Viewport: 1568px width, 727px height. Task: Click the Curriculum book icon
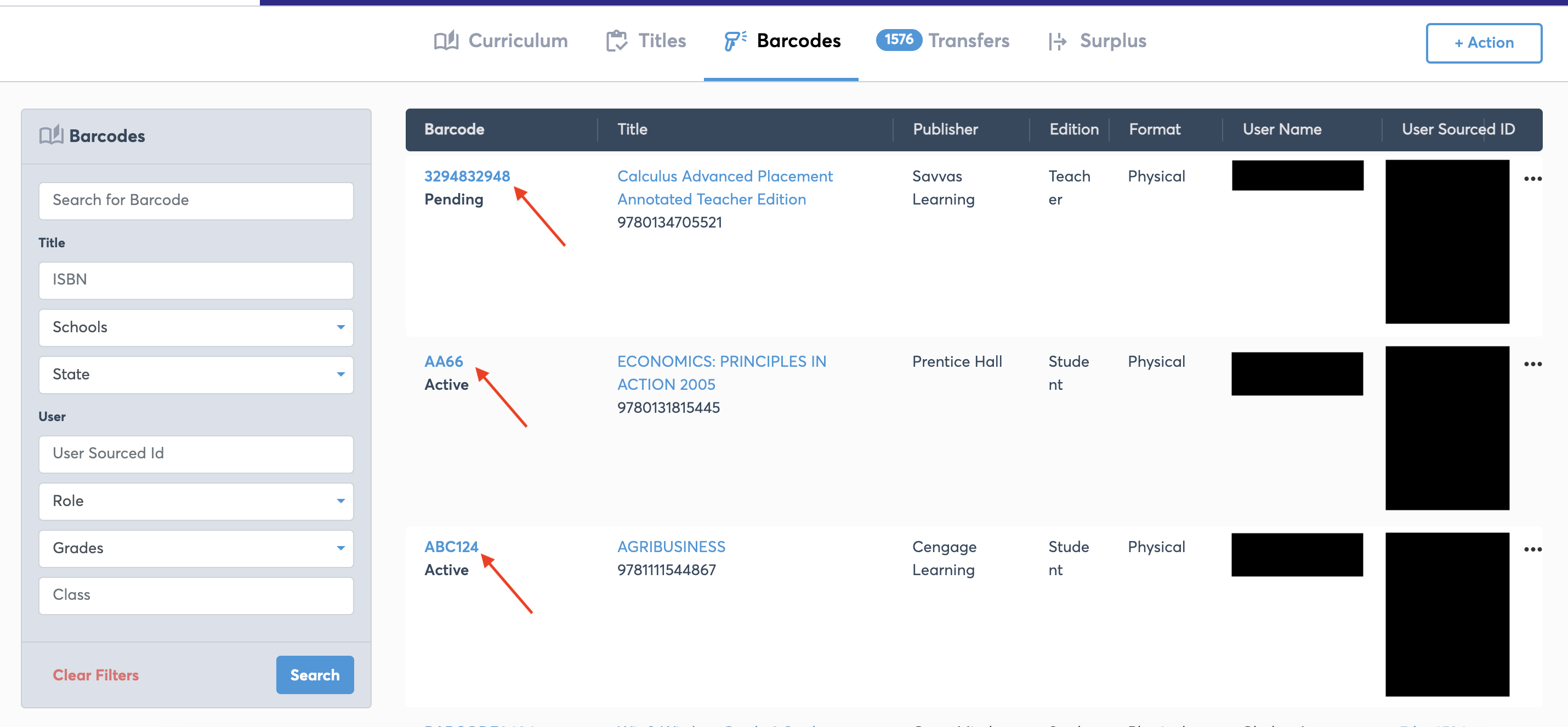(446, 41)
